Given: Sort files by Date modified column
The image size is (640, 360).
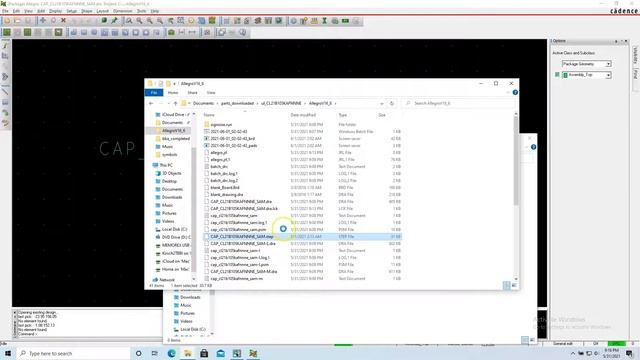Looking at the screenshot, I should [x=303, y=115].
